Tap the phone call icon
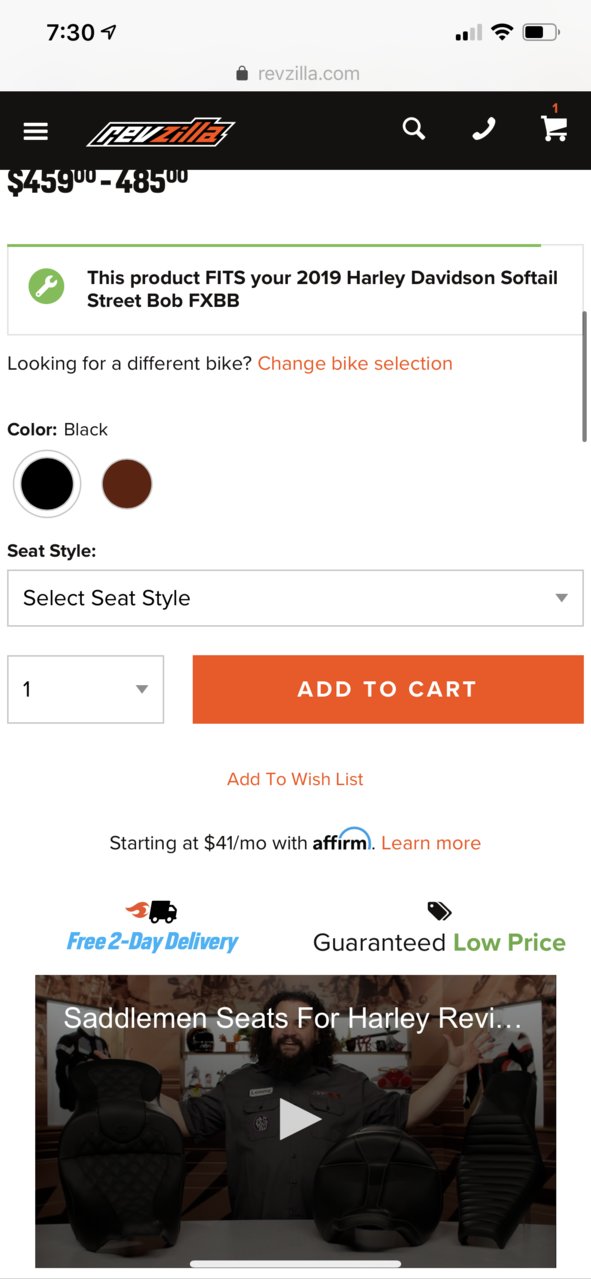 click(484, 129)
